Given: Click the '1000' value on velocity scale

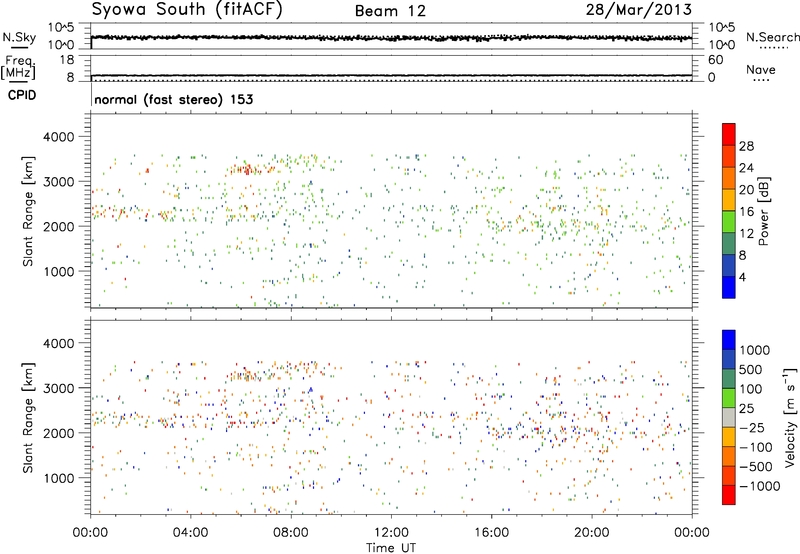Looking at the screenshot, I should [755, 350].
